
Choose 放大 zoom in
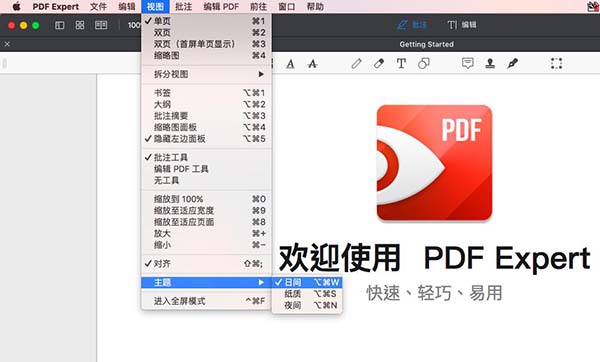(x=206, y=233)
